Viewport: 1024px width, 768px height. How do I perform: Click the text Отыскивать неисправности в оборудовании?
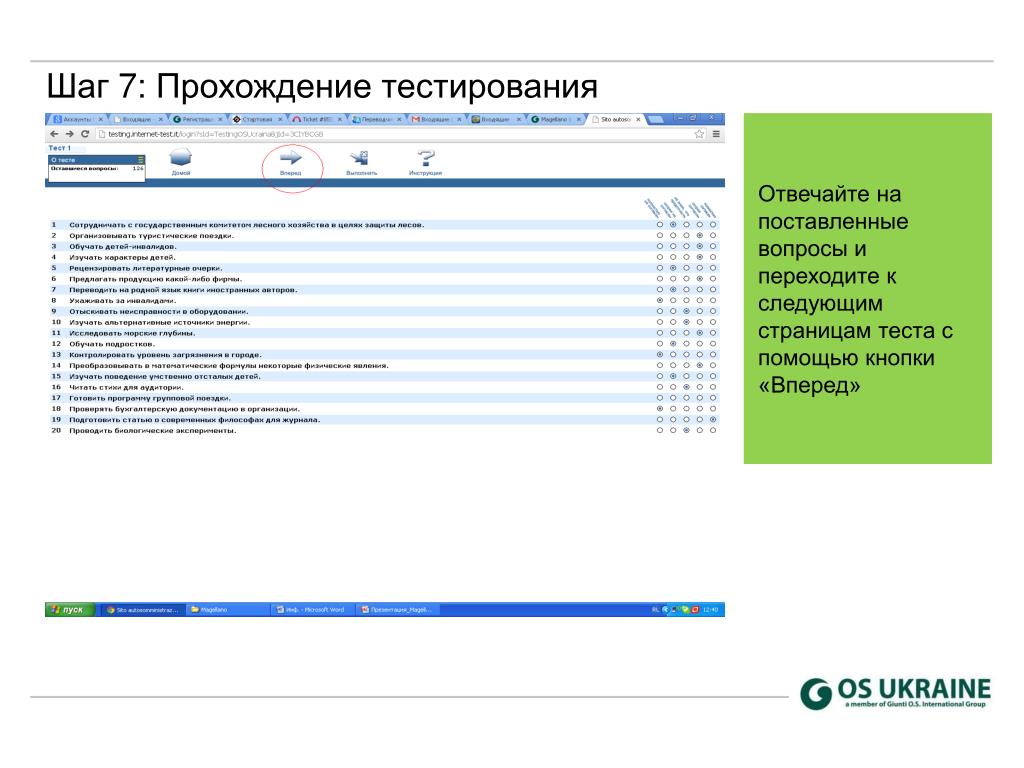(159, 312)
